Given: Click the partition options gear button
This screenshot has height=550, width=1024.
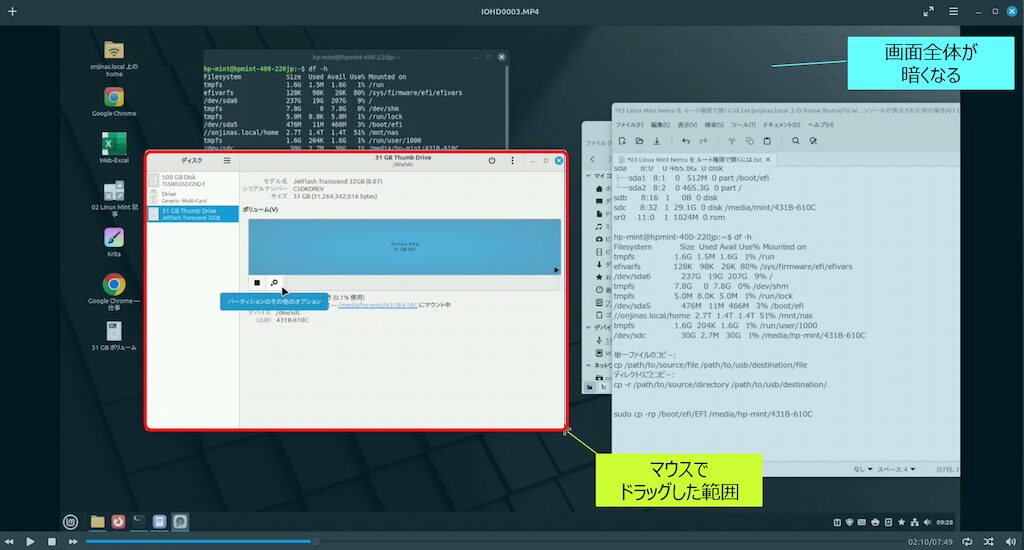Looking at the screenshot, I should coord(274,283).
